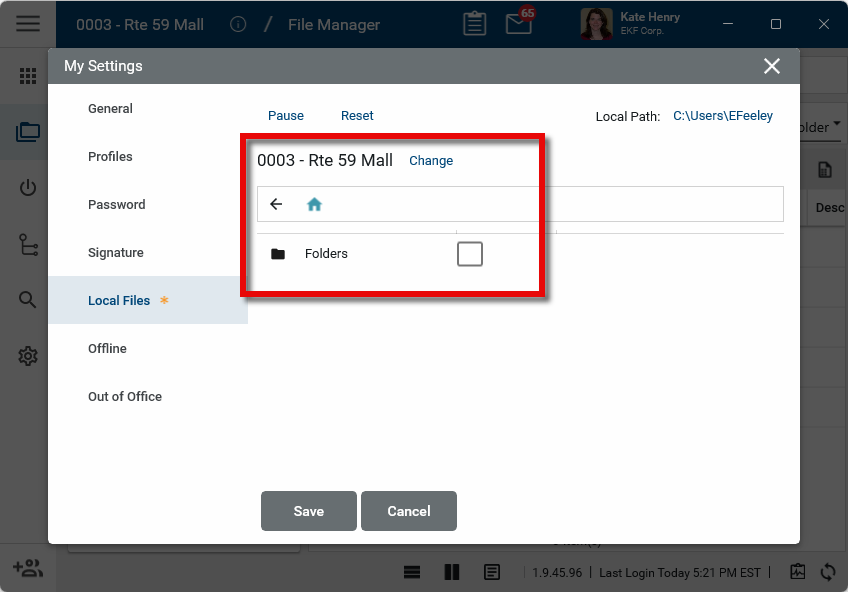Click the back arrow in folder browser
Screen dimensions: 848x592
[x=277, y=204]
